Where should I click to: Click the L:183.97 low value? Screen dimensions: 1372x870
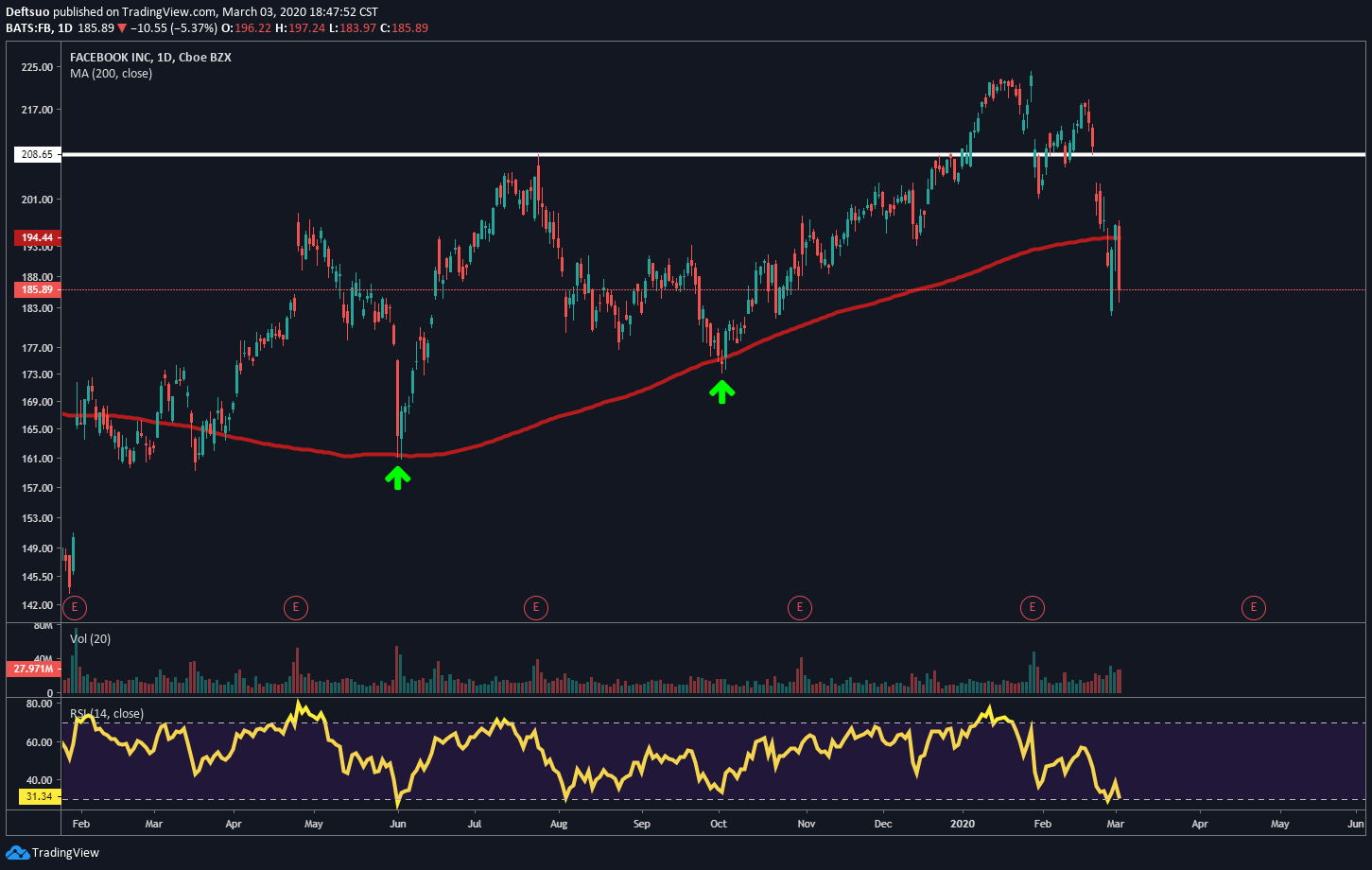(x=355, y=28)
